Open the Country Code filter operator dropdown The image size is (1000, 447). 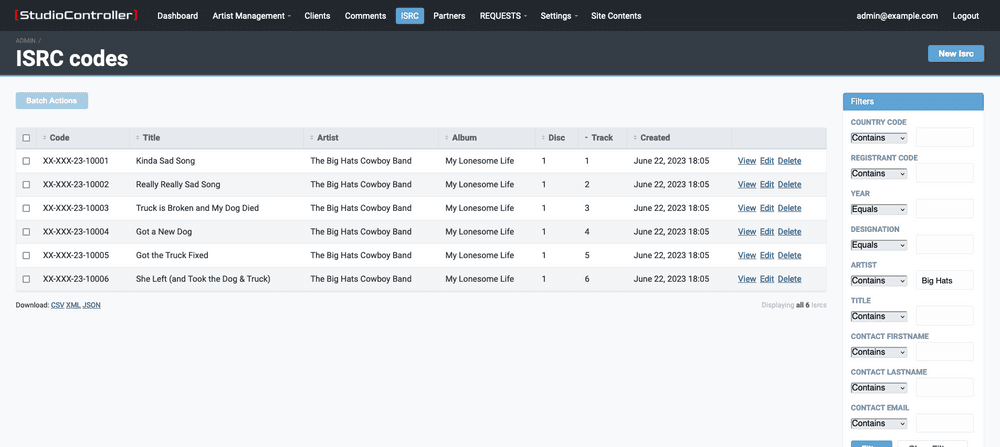[879, 137]
